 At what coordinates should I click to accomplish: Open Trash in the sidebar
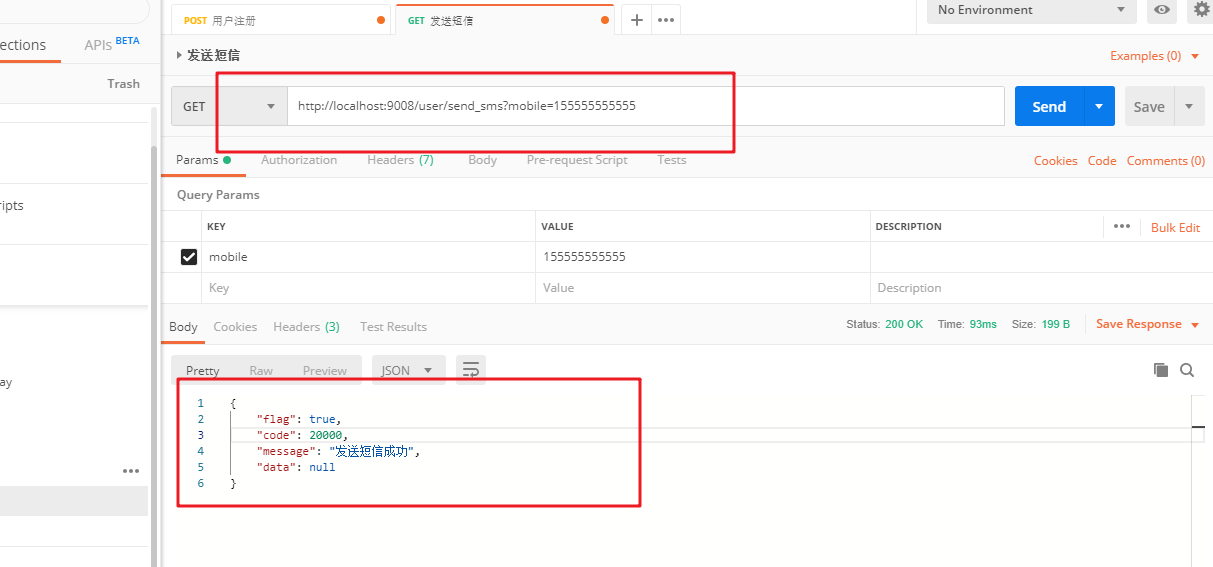point(124,84)
